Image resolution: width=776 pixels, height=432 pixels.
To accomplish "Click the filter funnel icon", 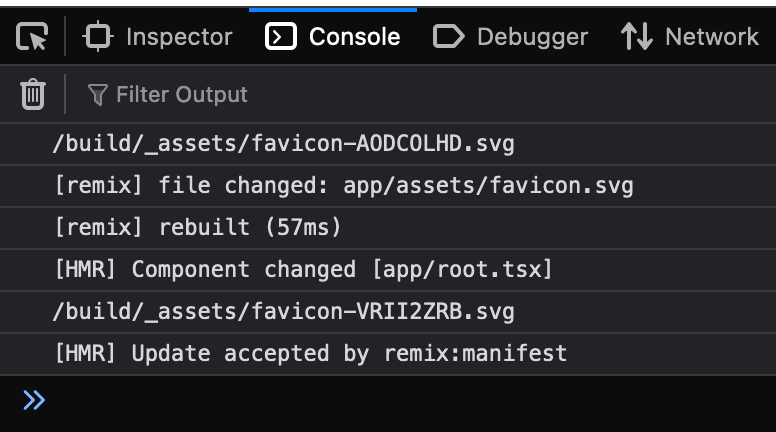I will pos(97,95).
